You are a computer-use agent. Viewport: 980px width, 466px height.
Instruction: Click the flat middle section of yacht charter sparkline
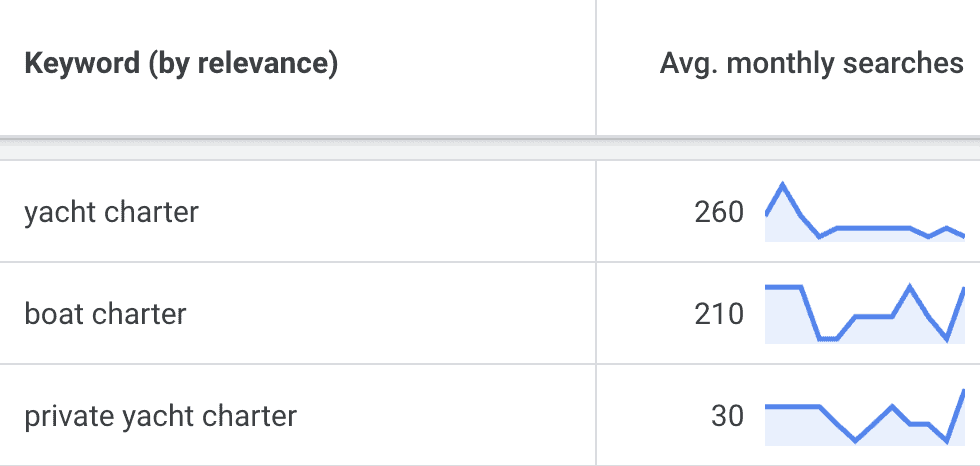click(873, 228)
